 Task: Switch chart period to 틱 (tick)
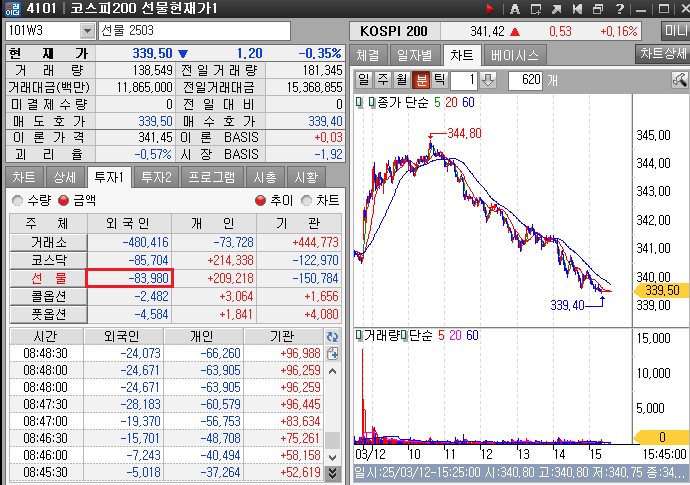(439, 80)
